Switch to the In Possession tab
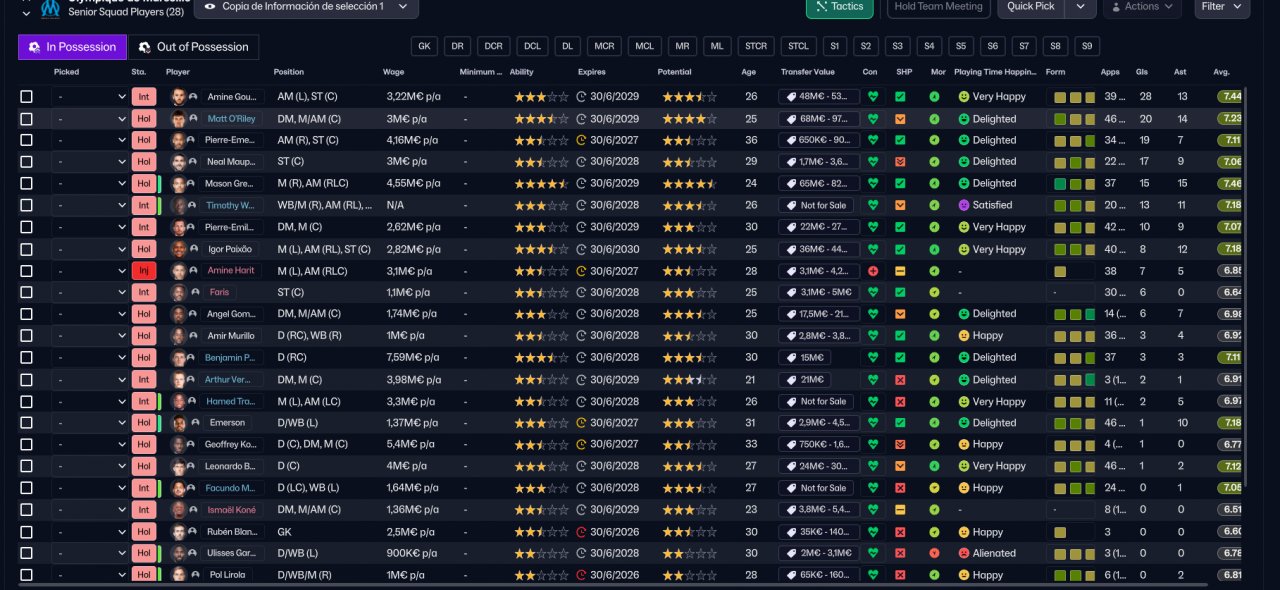The height and width of the screenshot is (590, 1280). pos(73,47)
